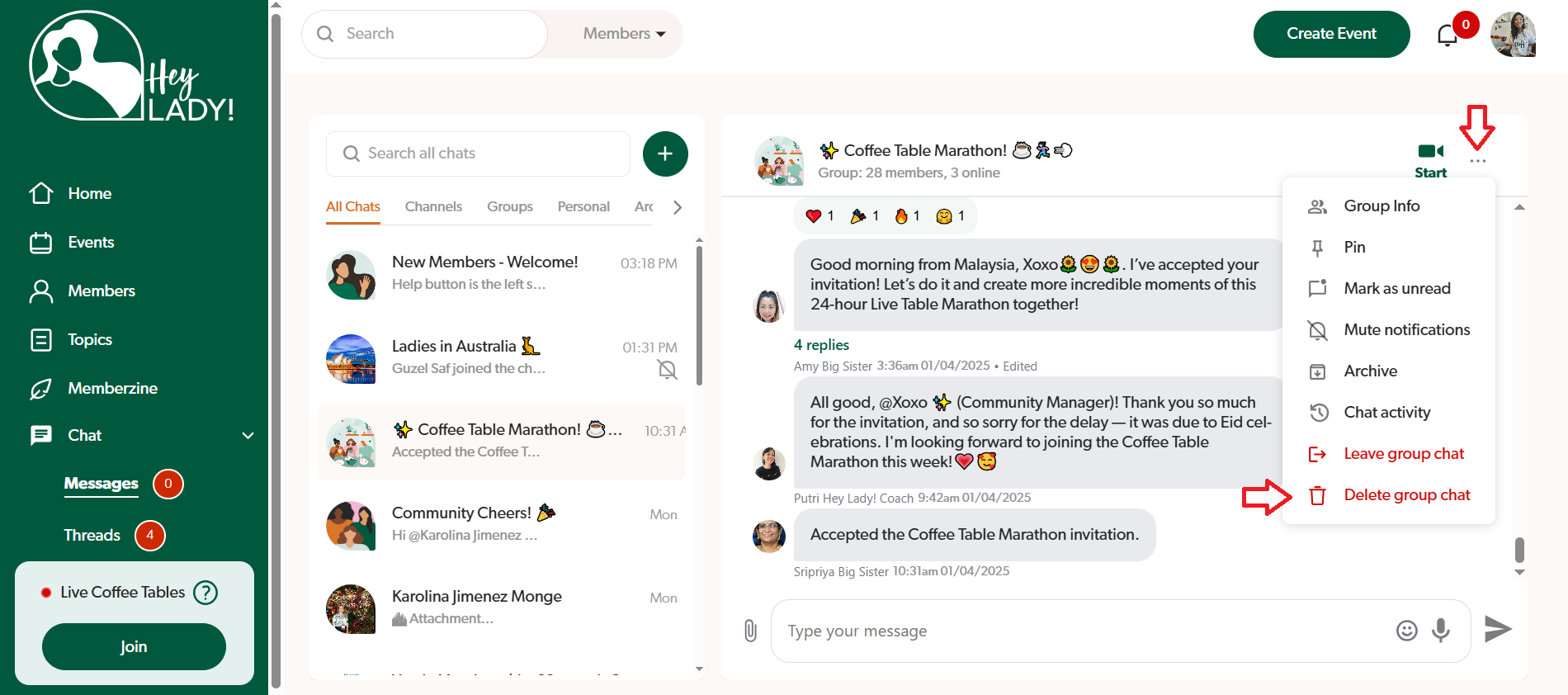
Task: Click the Memberzine leaf icon
Action: click(x=41, y=388)
